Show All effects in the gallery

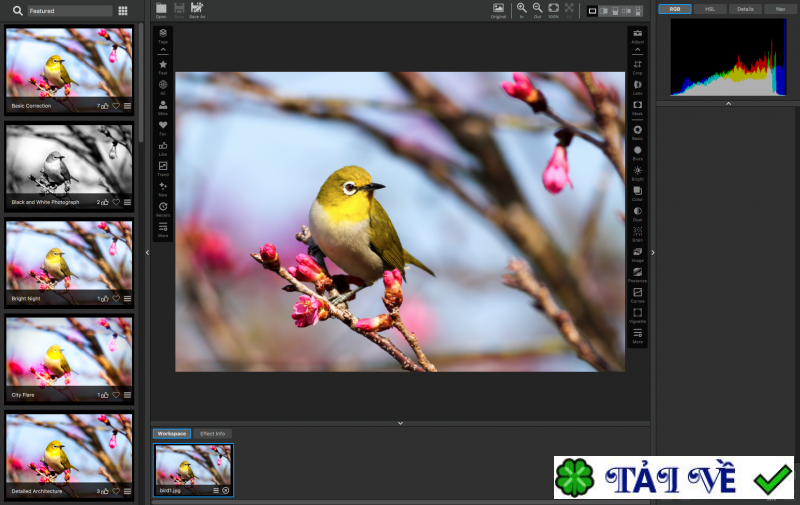(x=163, y=85)
